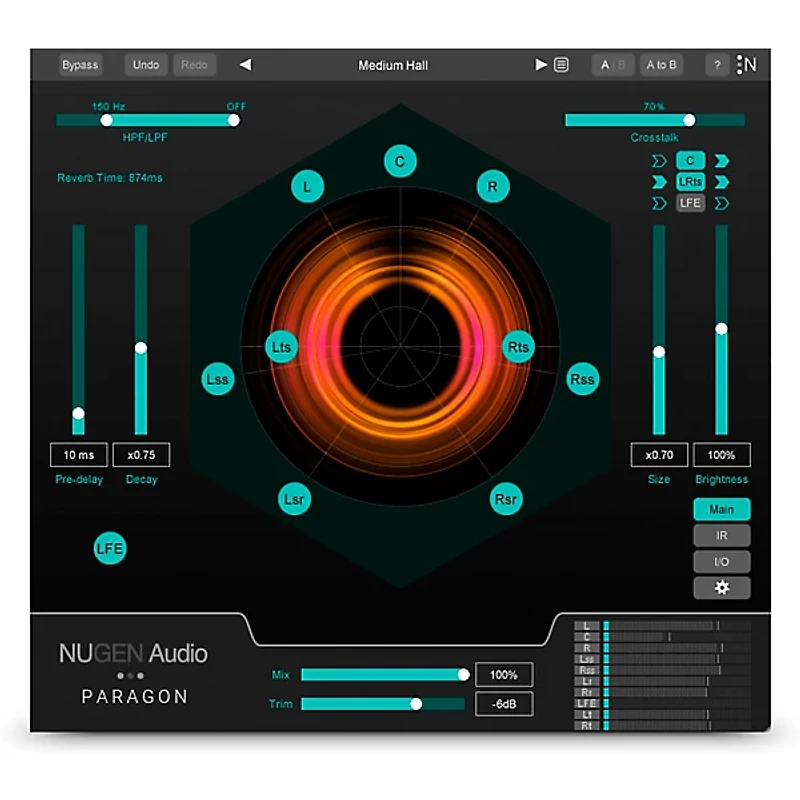This screenshot has height=800, width=800.
Task: Switch the A/B comparison toggle
Action: coord(612,64)
